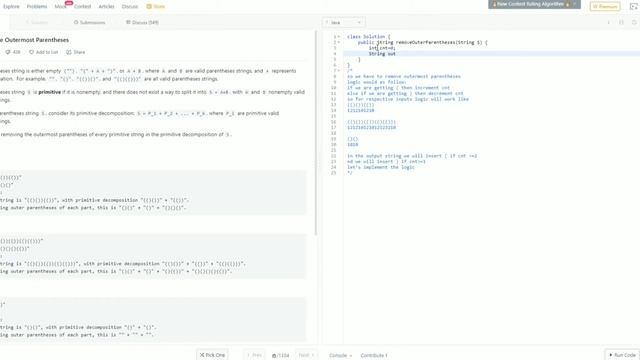Click Add to List heart button
640x360 pixels.
[x=43, y=52]
